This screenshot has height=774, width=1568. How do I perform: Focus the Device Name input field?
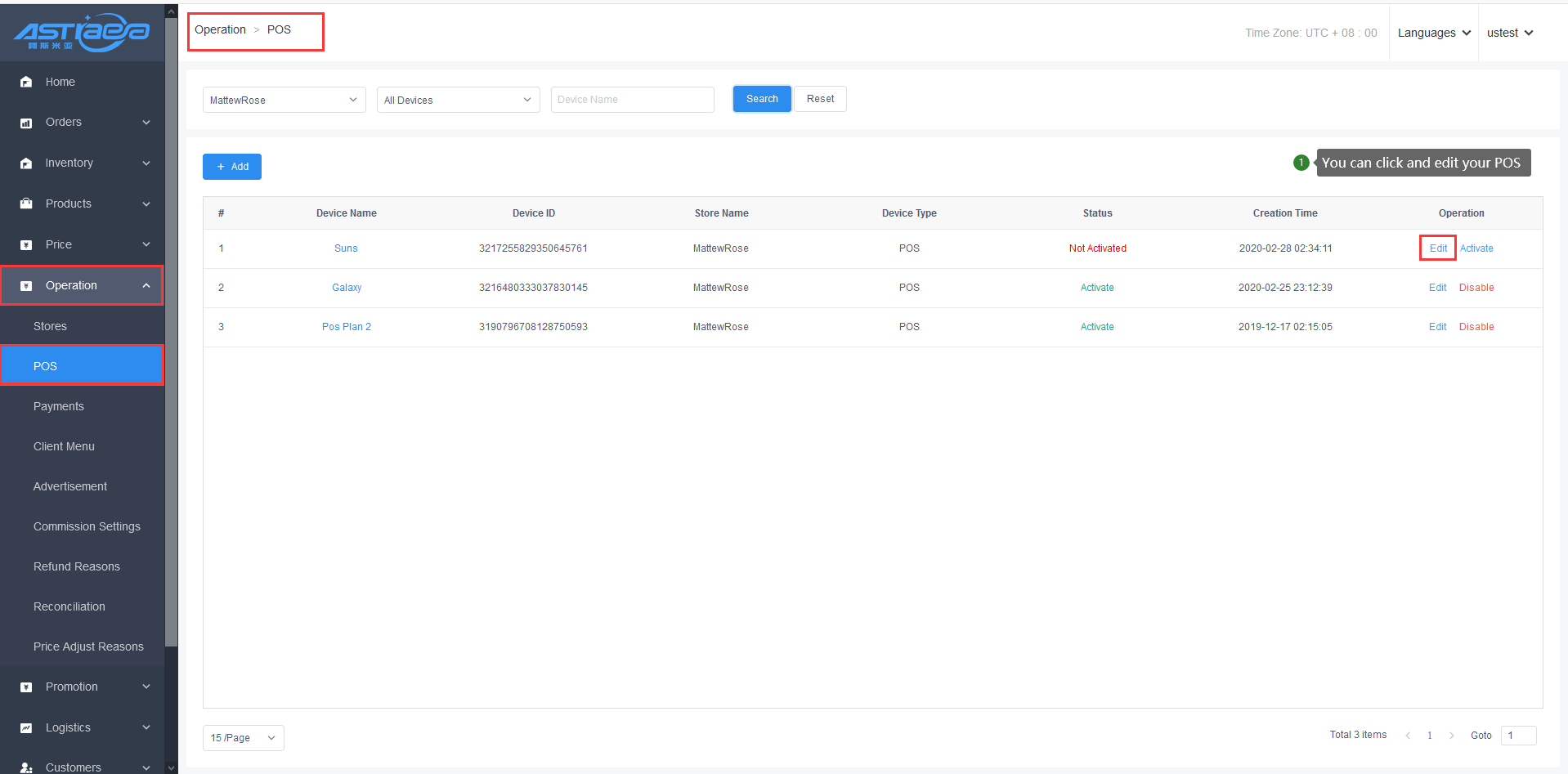(x=632, y=100)
